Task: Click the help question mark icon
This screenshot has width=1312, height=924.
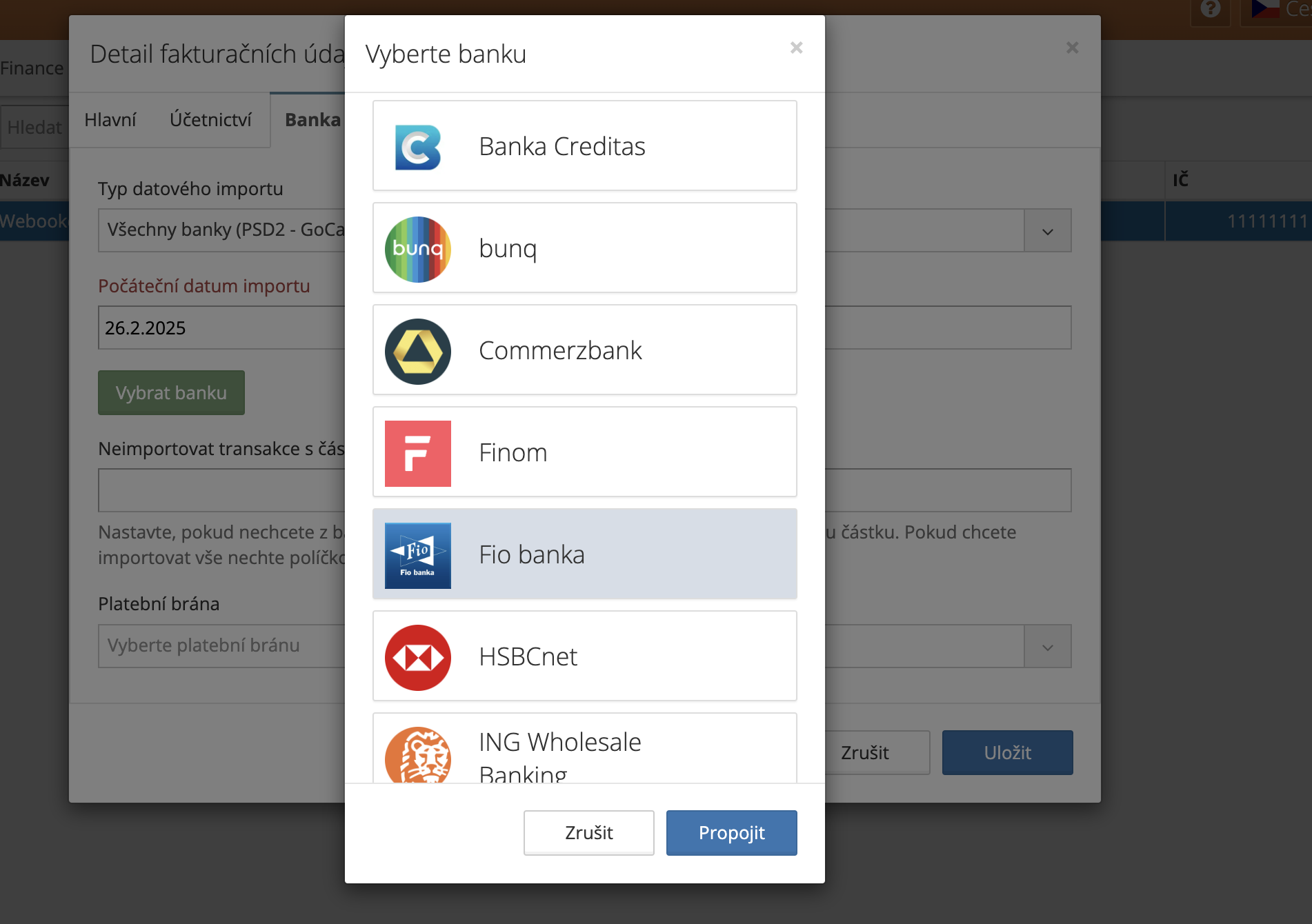Action: tap(1211, 9)
